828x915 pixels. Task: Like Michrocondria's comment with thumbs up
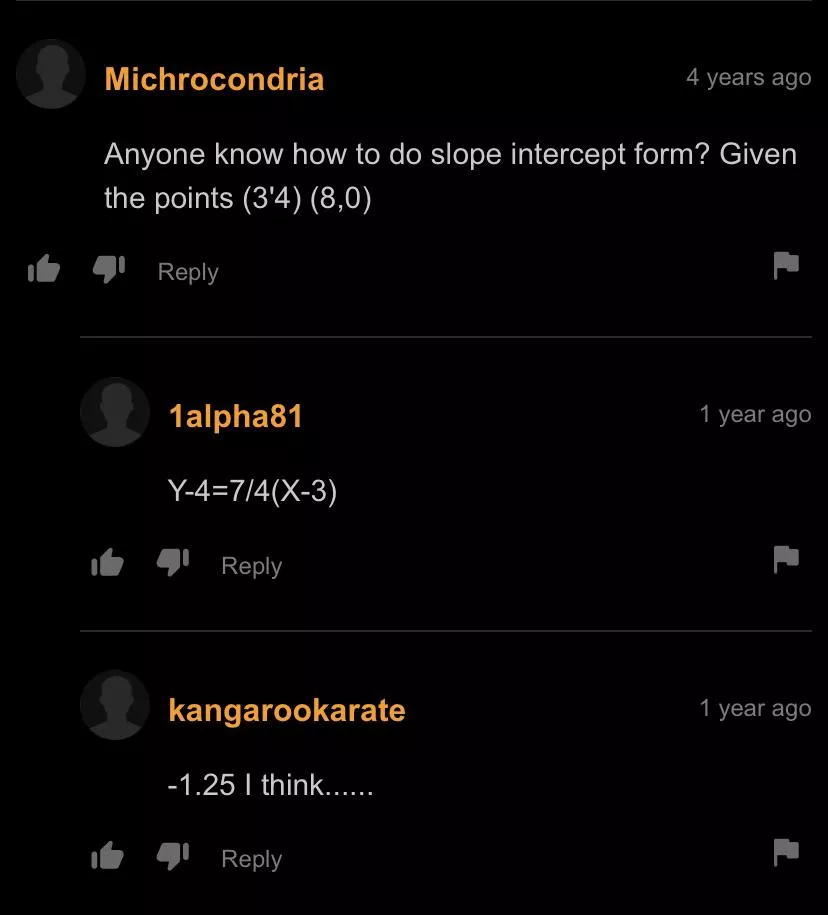coord(44,269)
